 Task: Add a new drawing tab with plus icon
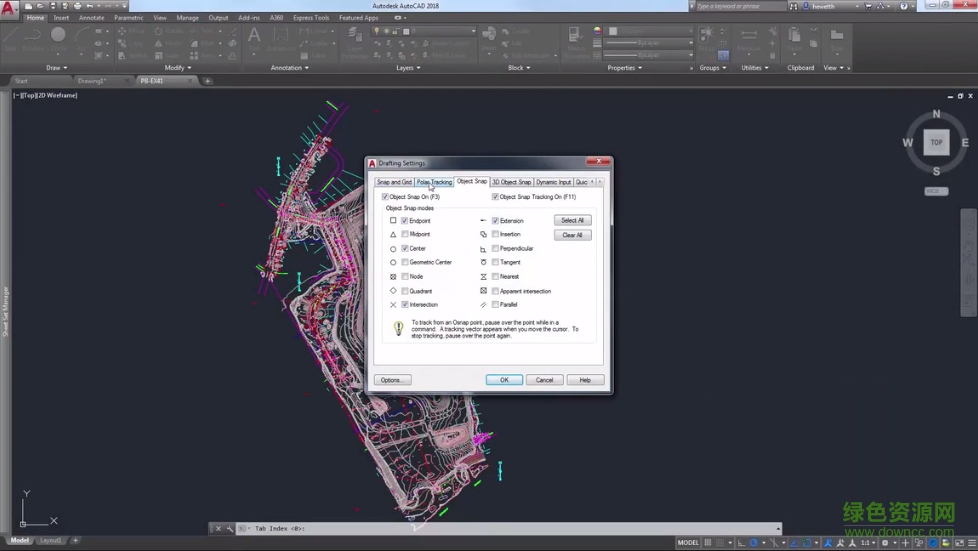pyautogui.click(x=207, y=81)
